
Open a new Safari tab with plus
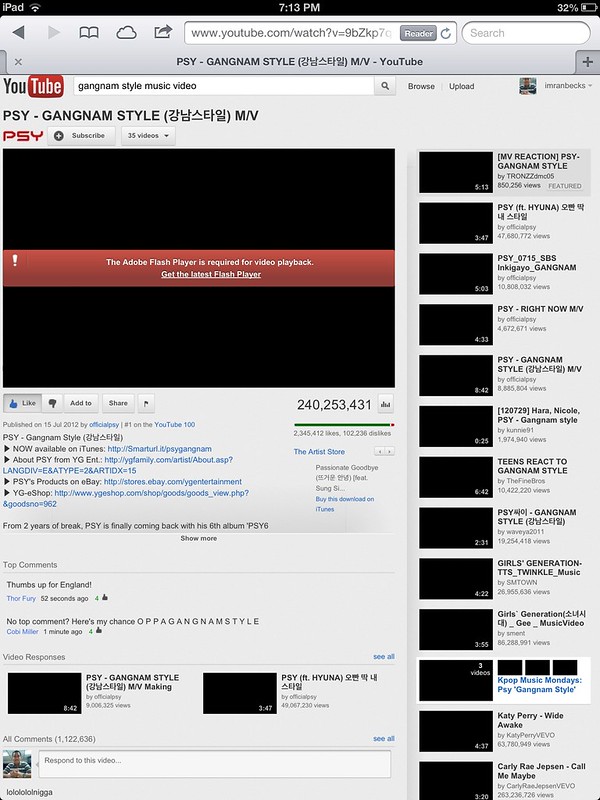pyautogui.click(x=587, y=62)
